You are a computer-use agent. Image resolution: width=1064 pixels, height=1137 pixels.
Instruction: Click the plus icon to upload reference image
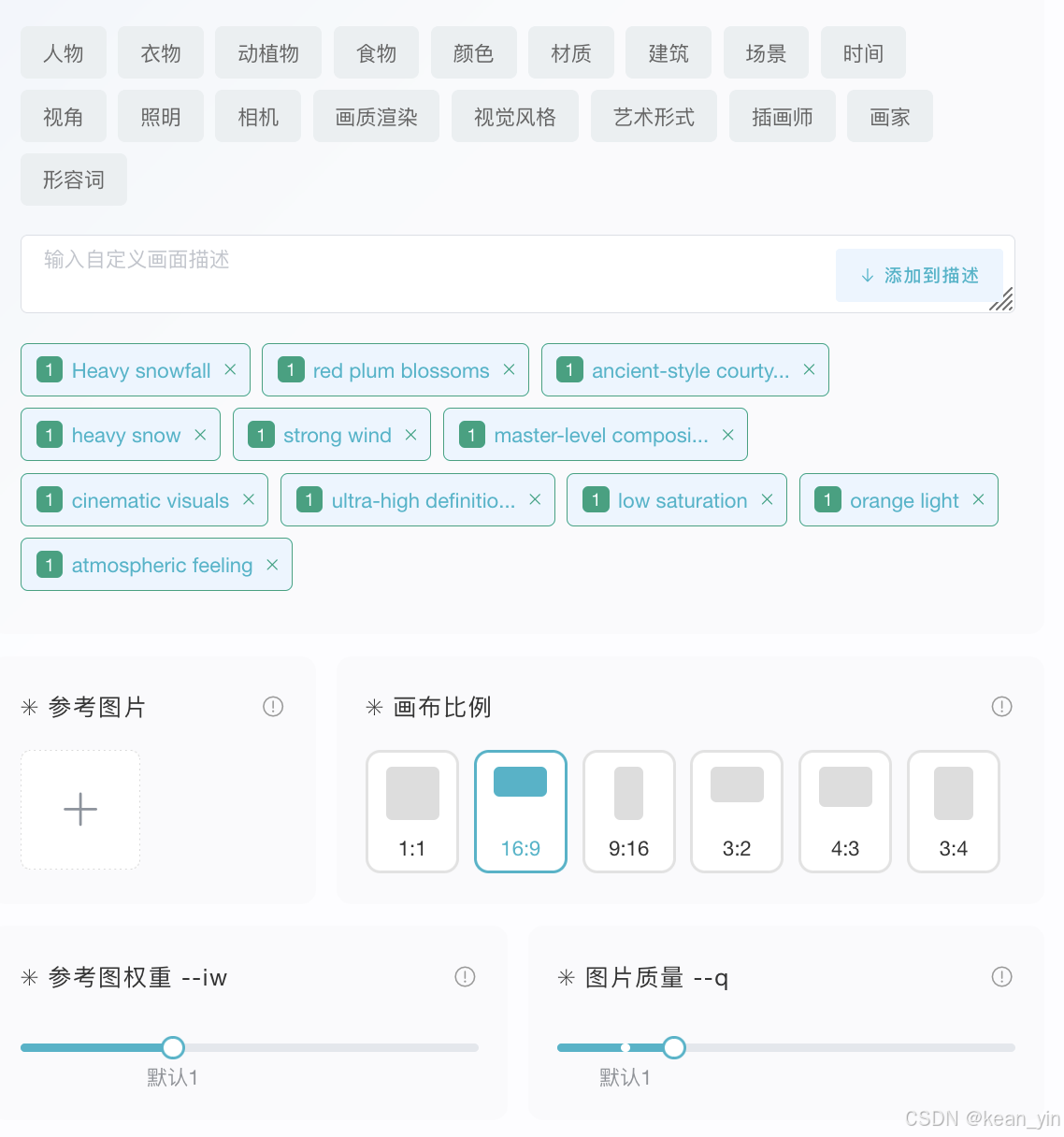(80, 810)
